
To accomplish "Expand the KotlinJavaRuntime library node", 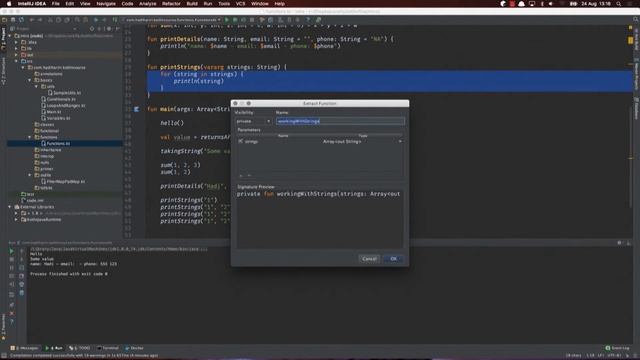I will 16,220.
